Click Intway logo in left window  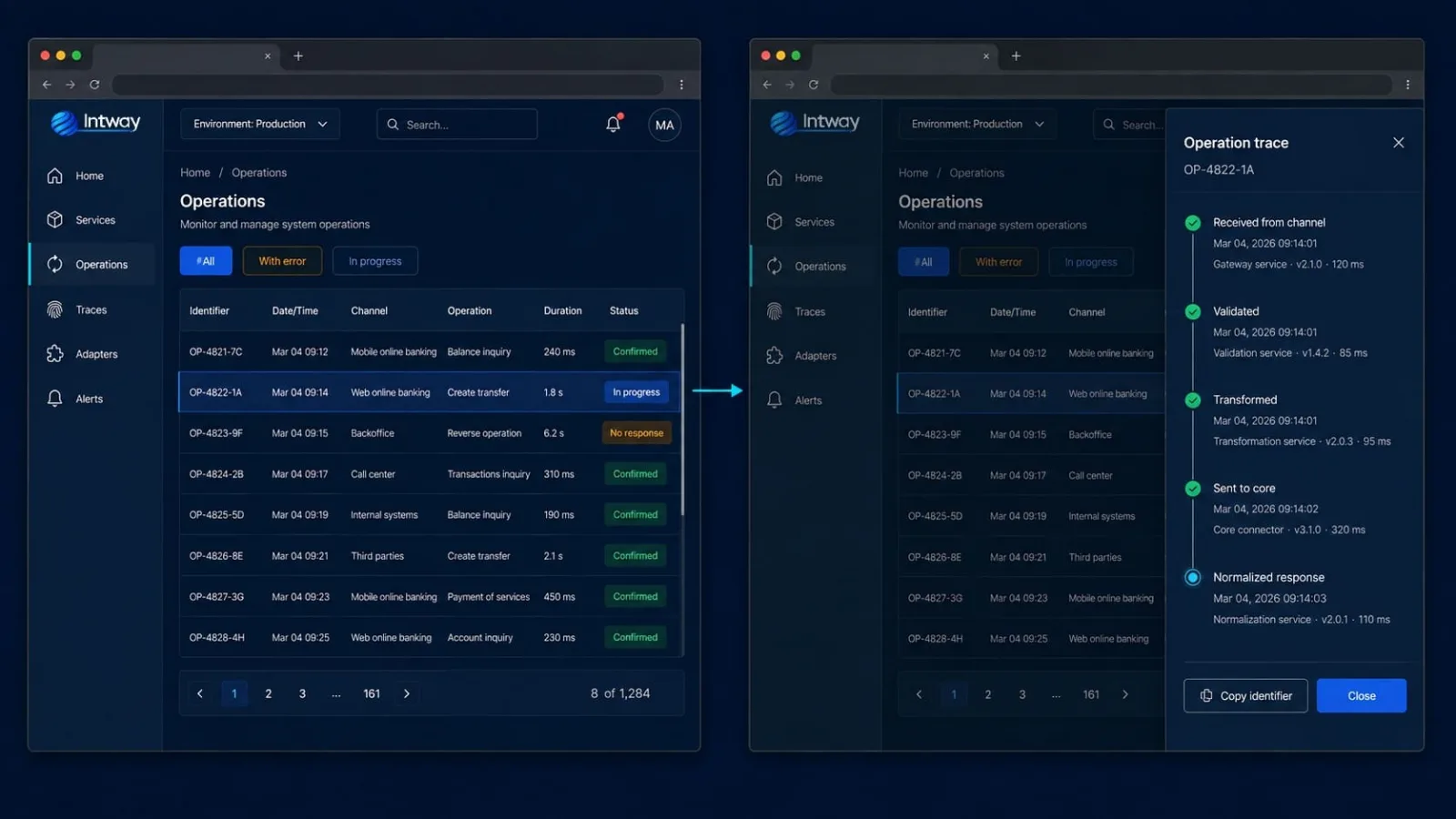point(96,122)
